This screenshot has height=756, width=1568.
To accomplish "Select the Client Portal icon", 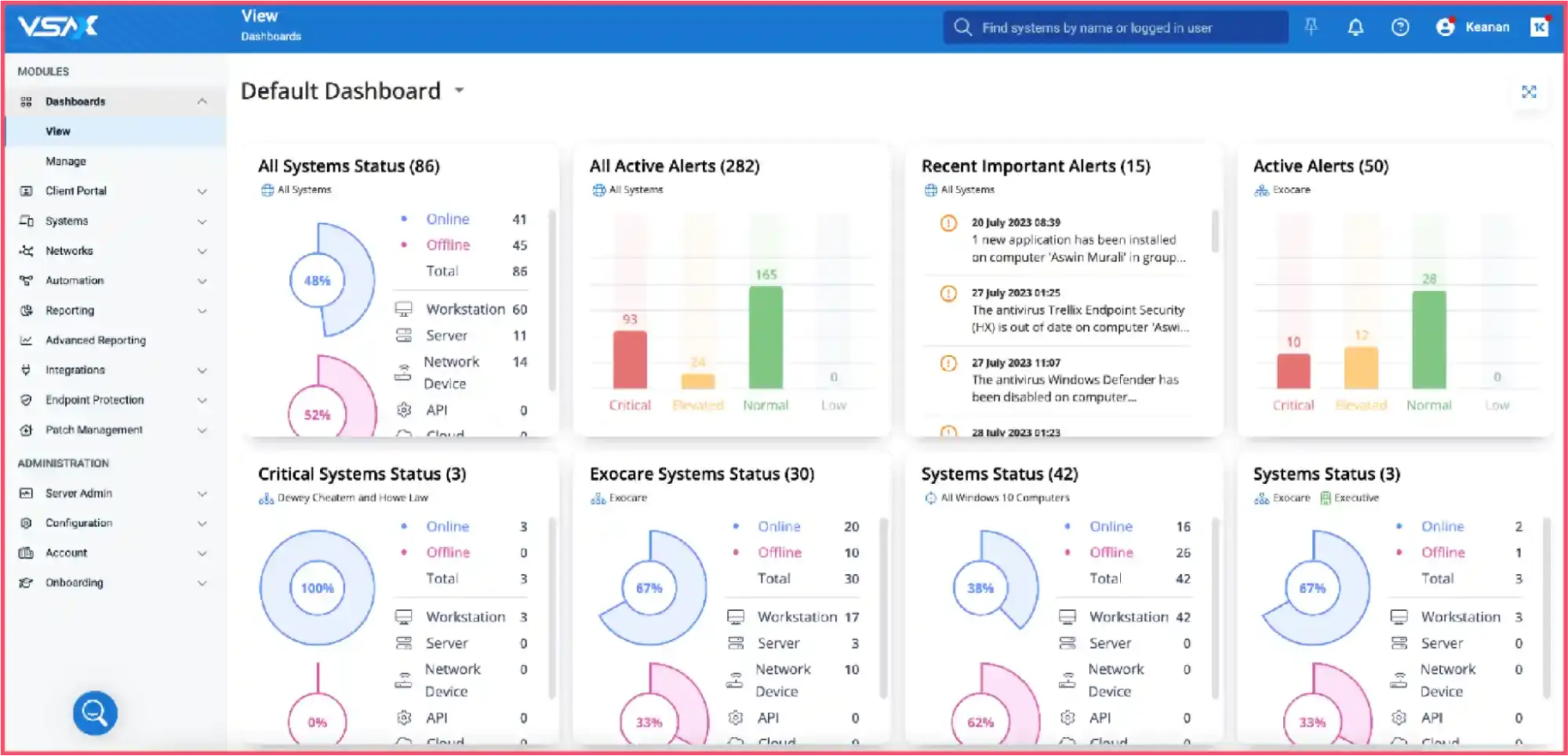I will pyautogui.click(x=27, y=191).
